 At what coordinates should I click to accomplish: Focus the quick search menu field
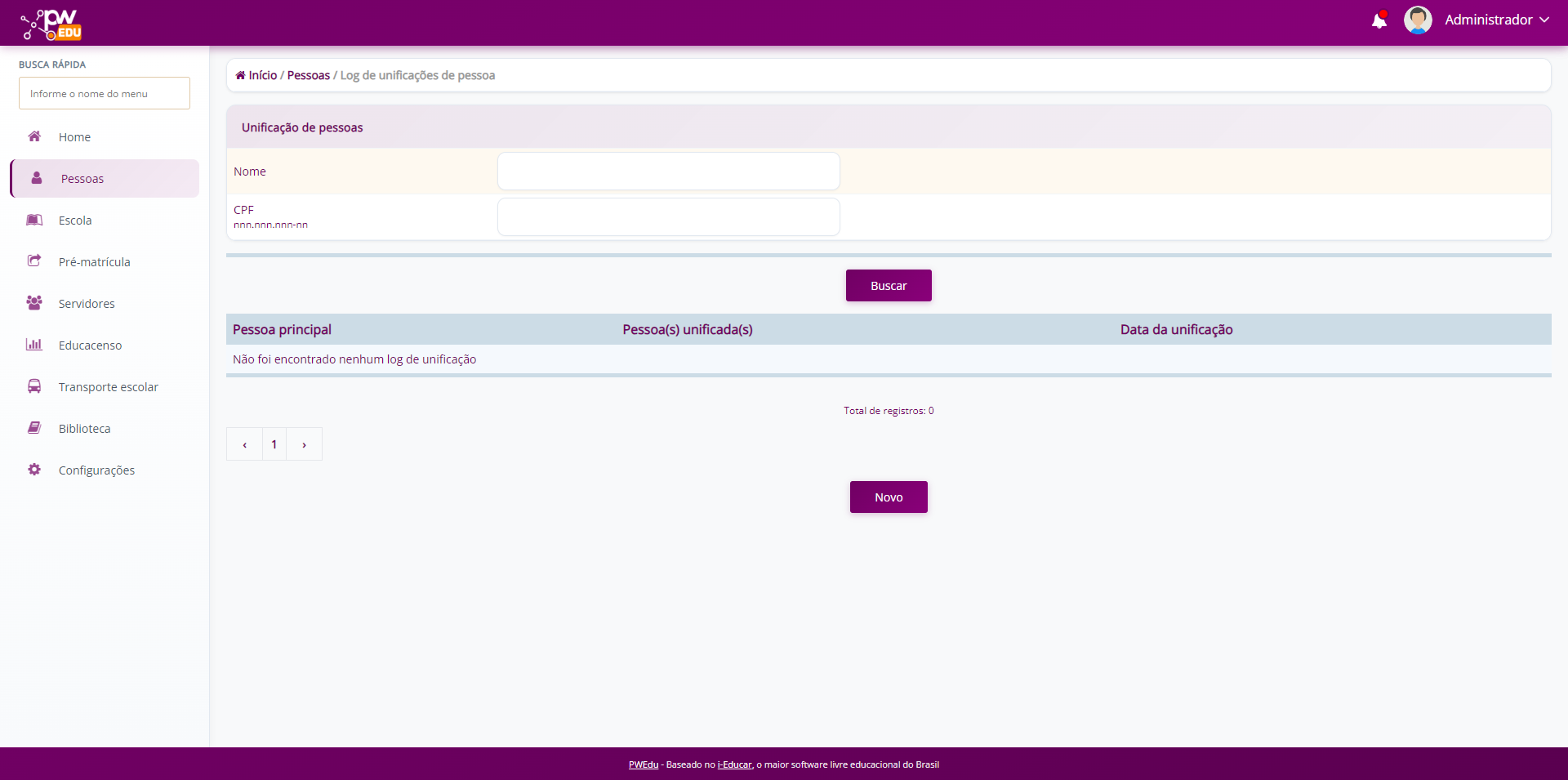[105, 93]
